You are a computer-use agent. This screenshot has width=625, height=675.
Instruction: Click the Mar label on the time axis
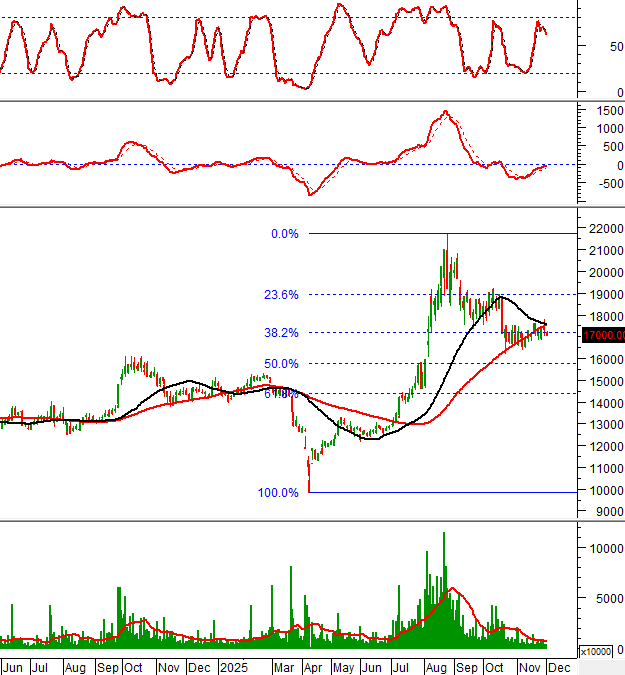284,666
